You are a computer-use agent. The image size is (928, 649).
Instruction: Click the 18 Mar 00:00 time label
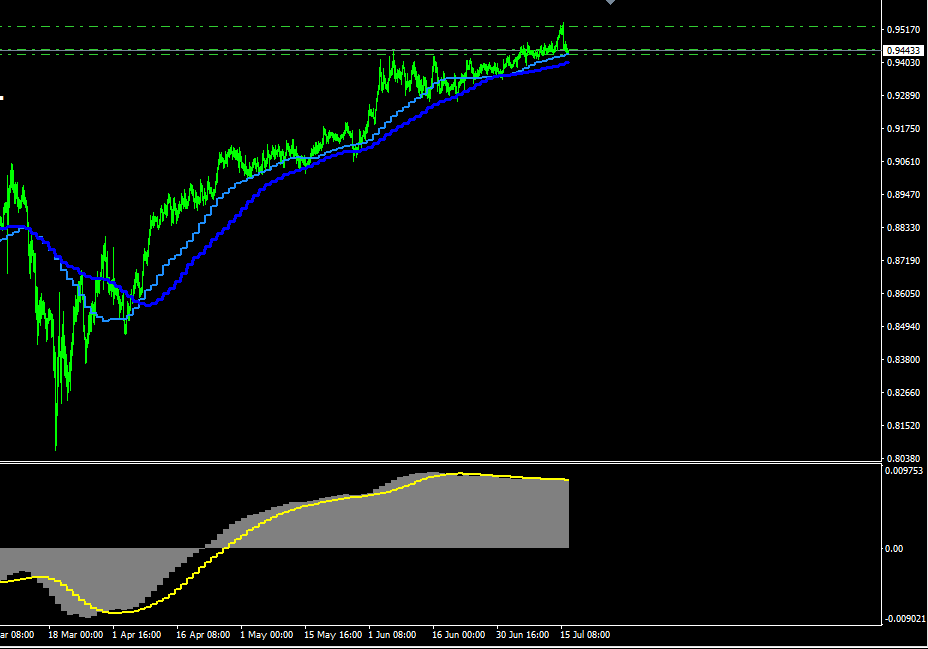tap(75, 635)
